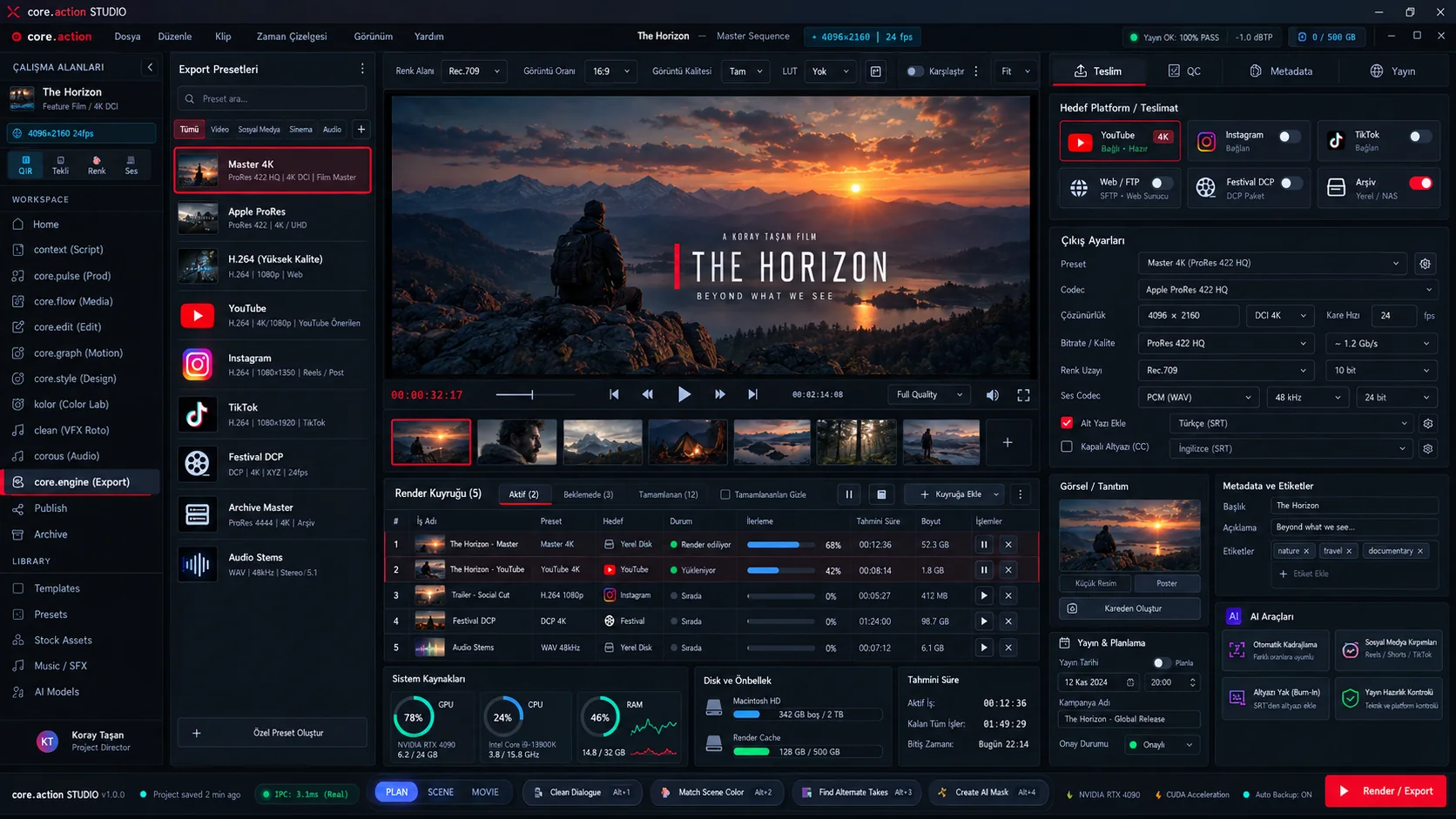Image resolution: width=1456 pixels, height=819 pixels.
Task: Click the Render / Export button
Action: 1385,791
